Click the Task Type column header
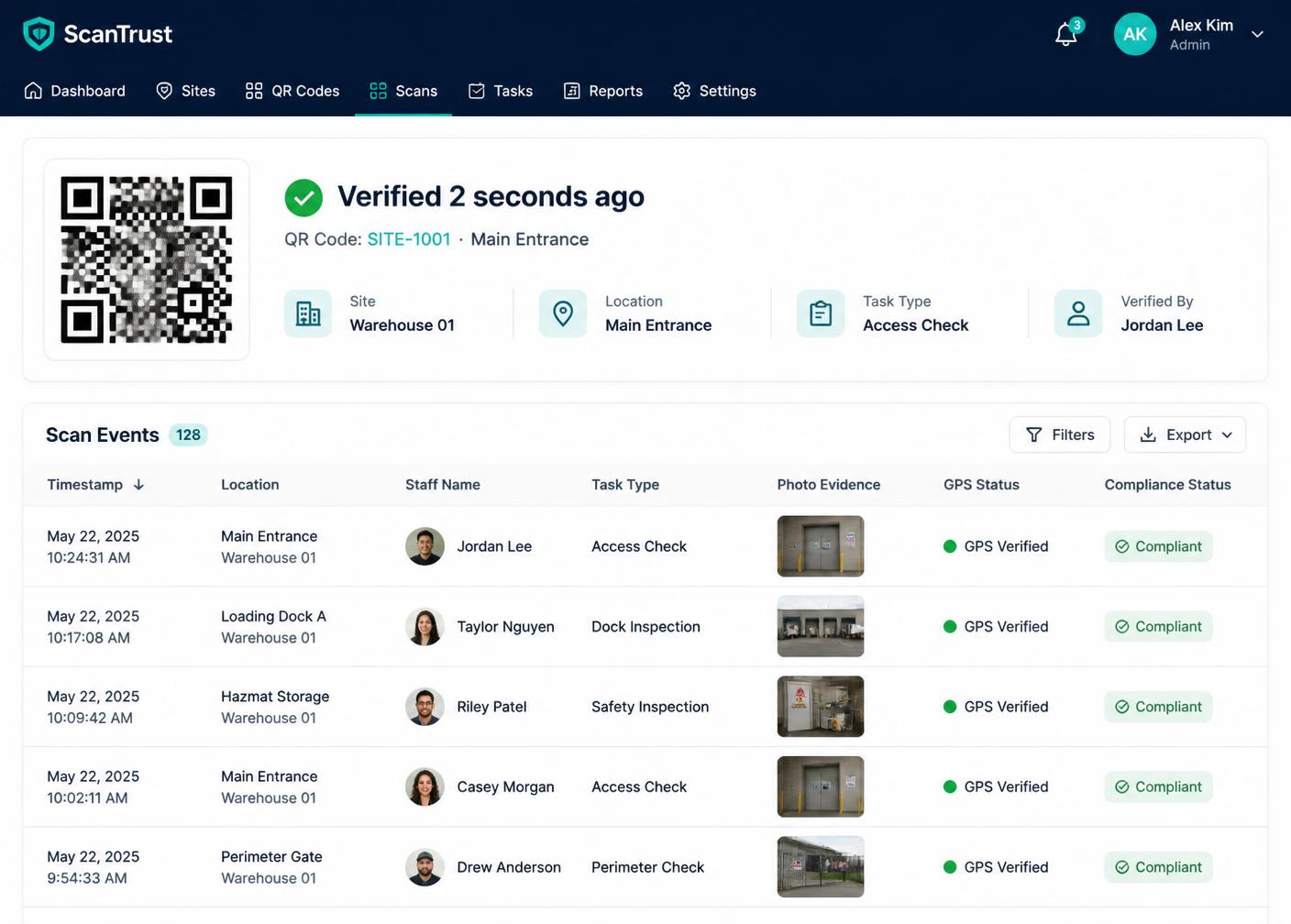 625,485
